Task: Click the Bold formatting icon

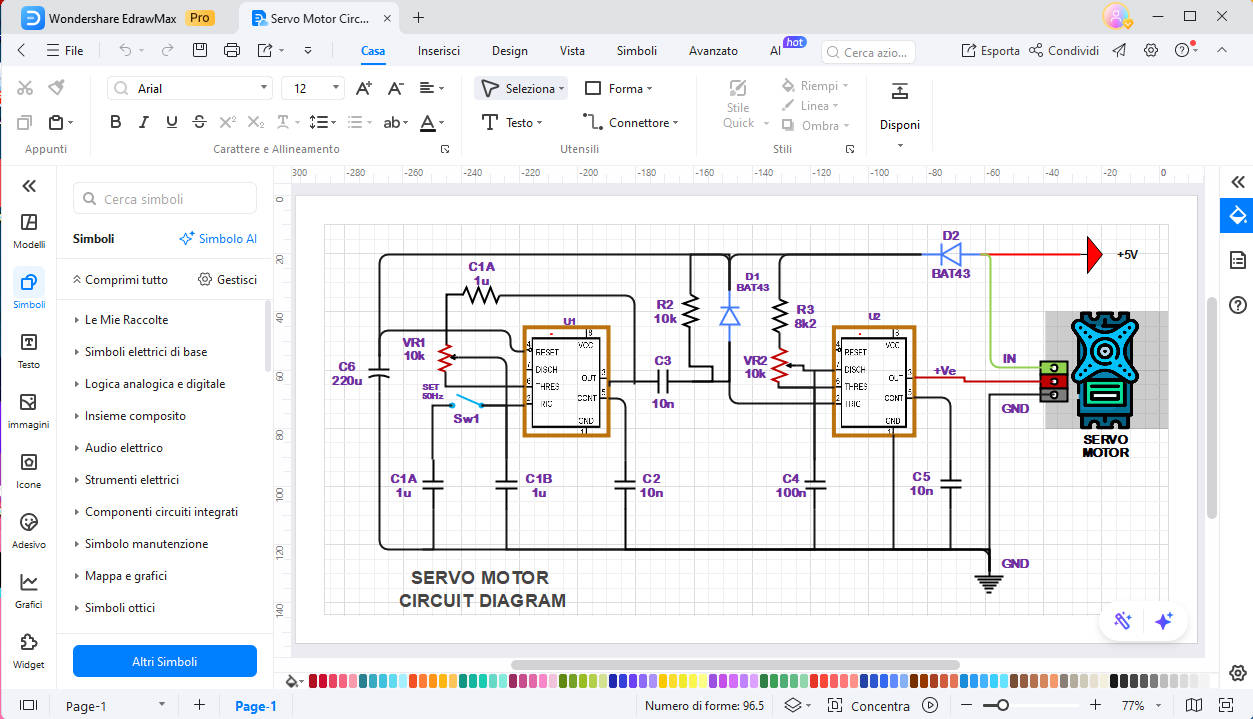Action: tap(116, 122)
